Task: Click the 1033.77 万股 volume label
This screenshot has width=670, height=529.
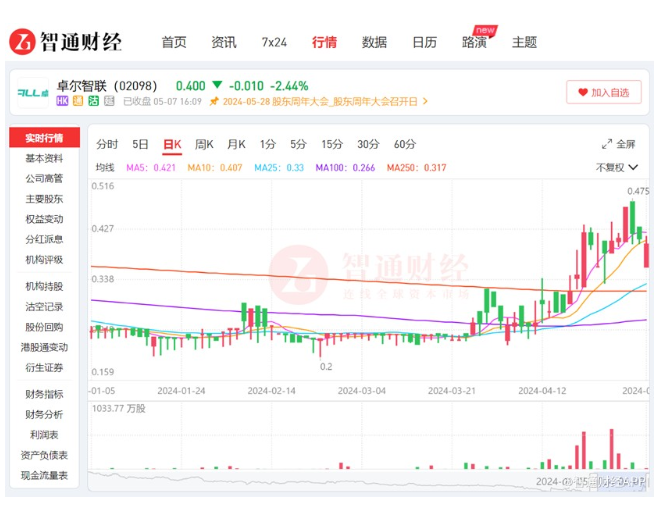Action: click(x=119, y=408)
